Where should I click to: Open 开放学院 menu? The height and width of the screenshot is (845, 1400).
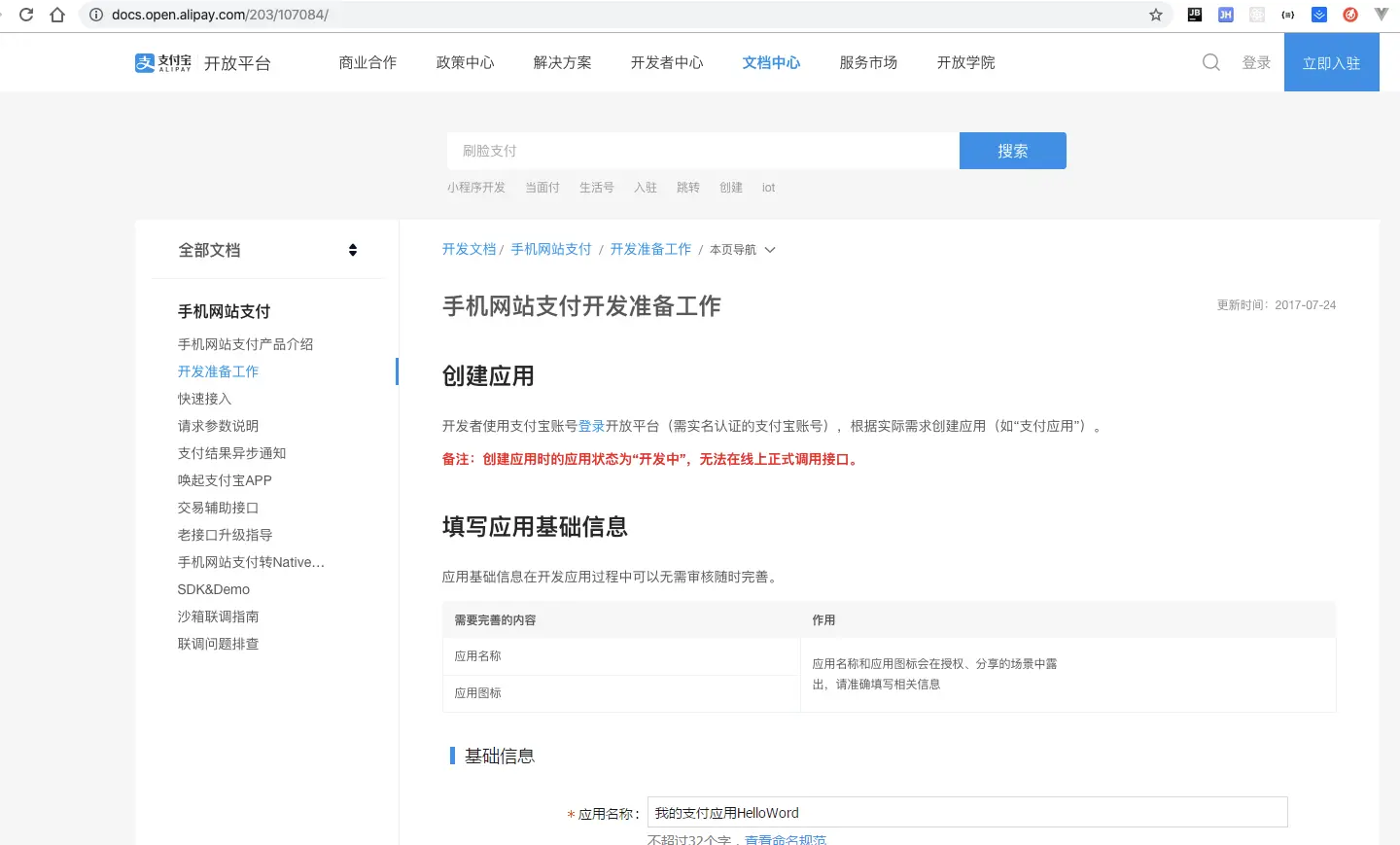966,62
